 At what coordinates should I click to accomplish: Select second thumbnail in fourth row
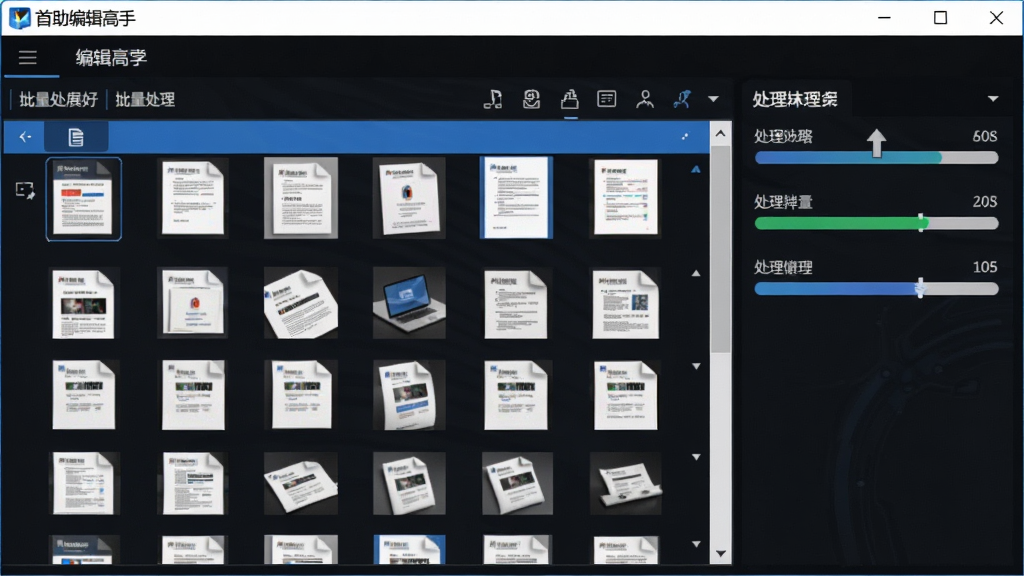coord(193,483)
